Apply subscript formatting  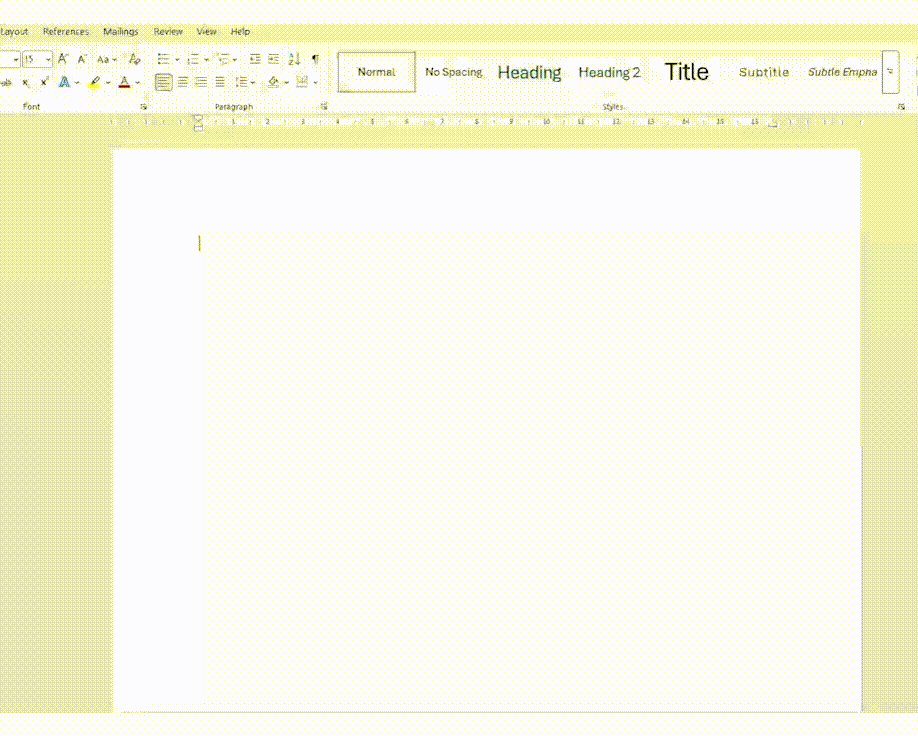25,82
